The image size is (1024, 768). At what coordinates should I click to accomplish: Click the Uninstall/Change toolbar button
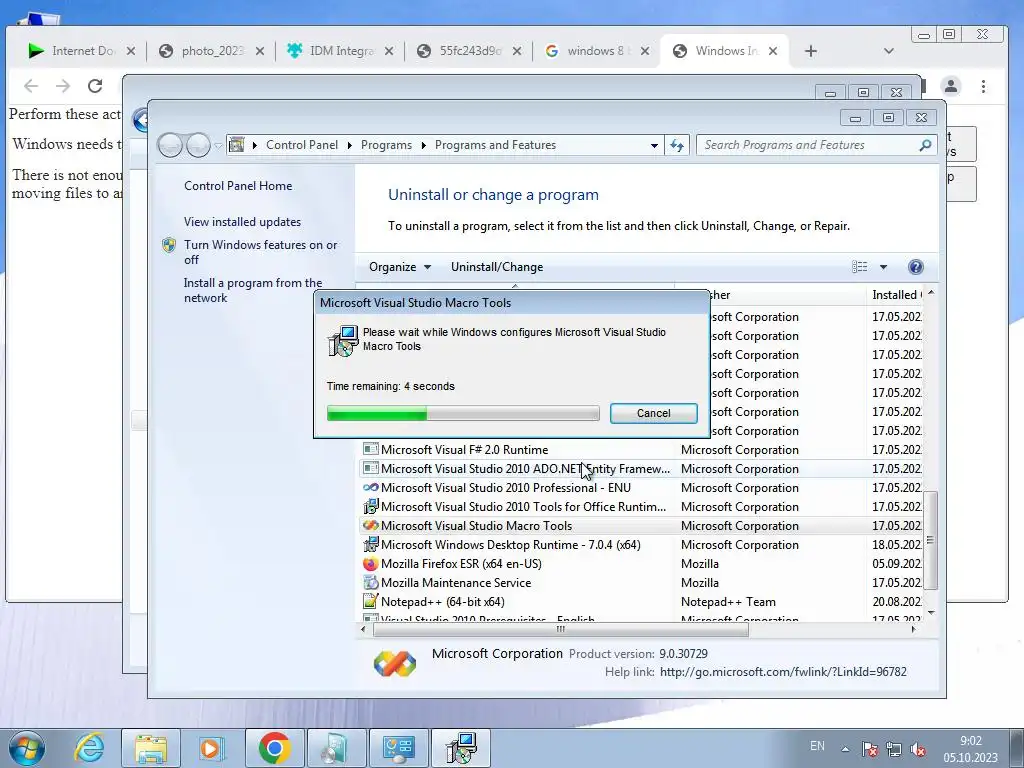point(497,266)
